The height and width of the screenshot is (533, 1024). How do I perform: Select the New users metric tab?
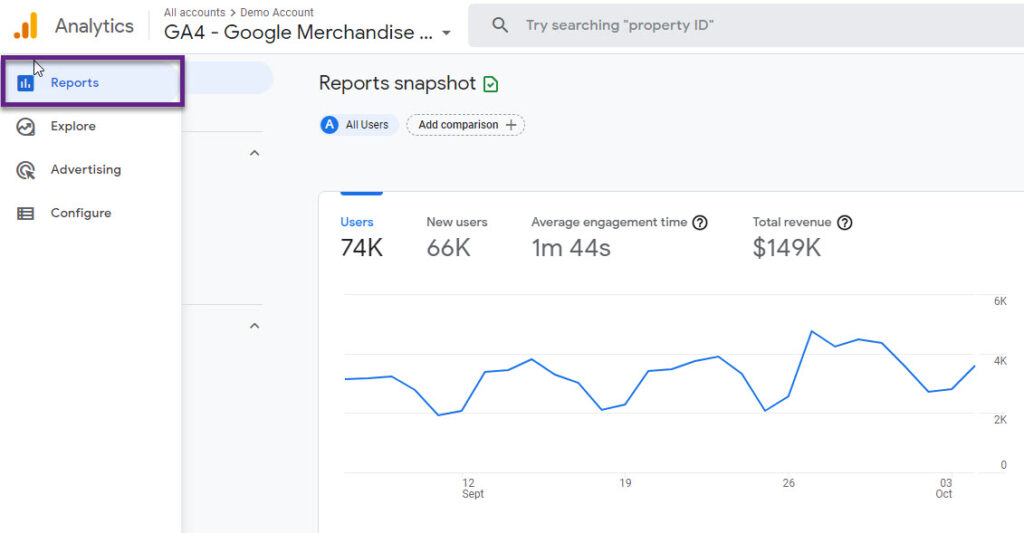pyautogui.click(x=456, y=236)
